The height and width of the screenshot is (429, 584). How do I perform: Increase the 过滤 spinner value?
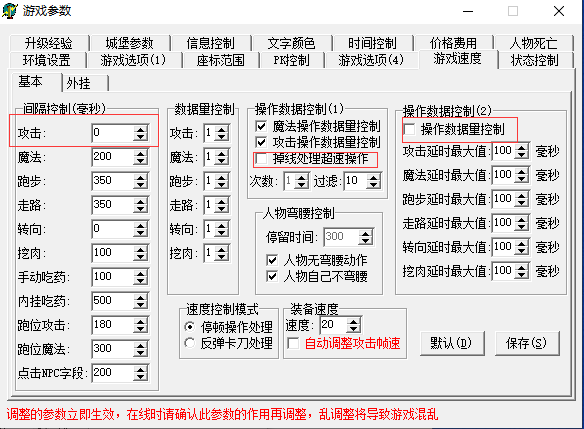[373, 178]
